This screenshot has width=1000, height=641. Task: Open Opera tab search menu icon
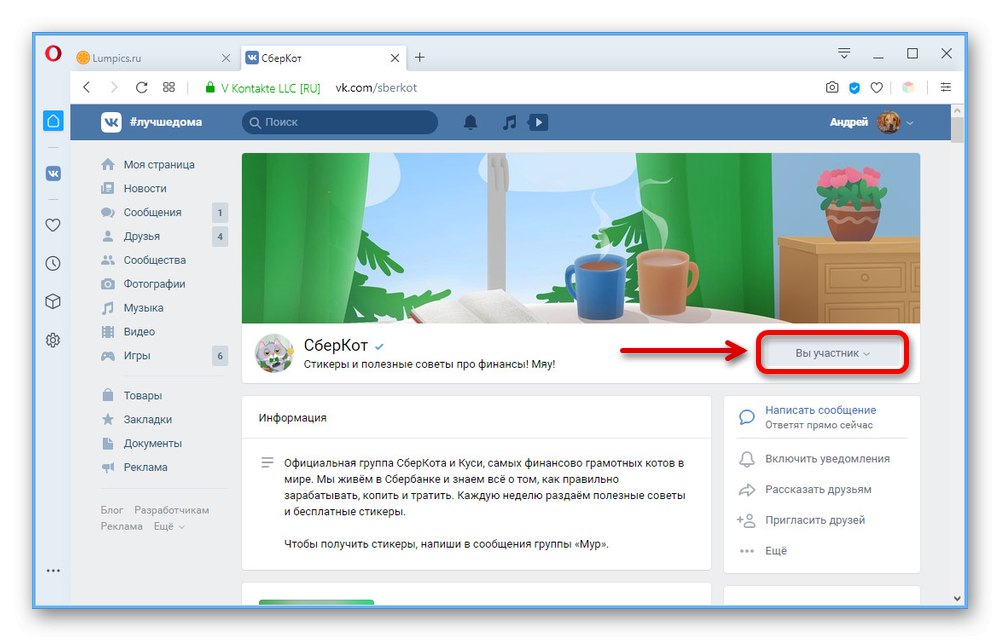(844, 54)
